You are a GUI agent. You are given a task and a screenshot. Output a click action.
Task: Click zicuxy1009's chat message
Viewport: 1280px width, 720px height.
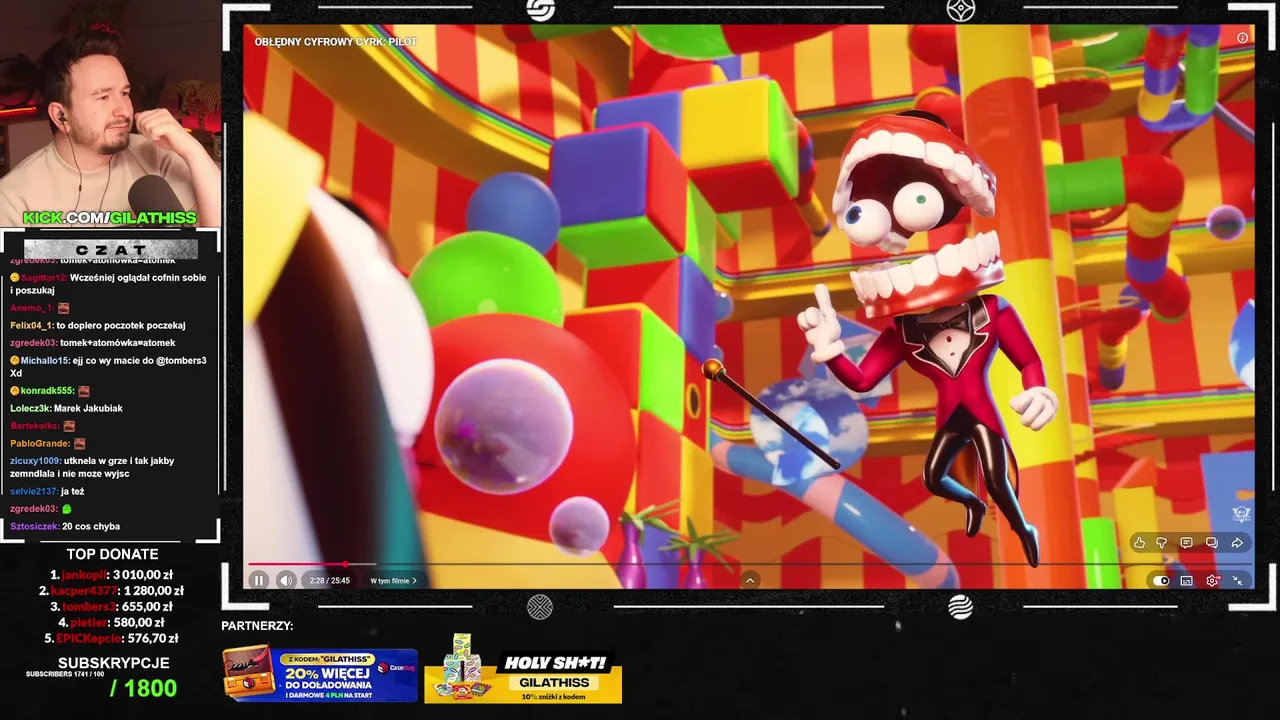click(x=92, y=467)
